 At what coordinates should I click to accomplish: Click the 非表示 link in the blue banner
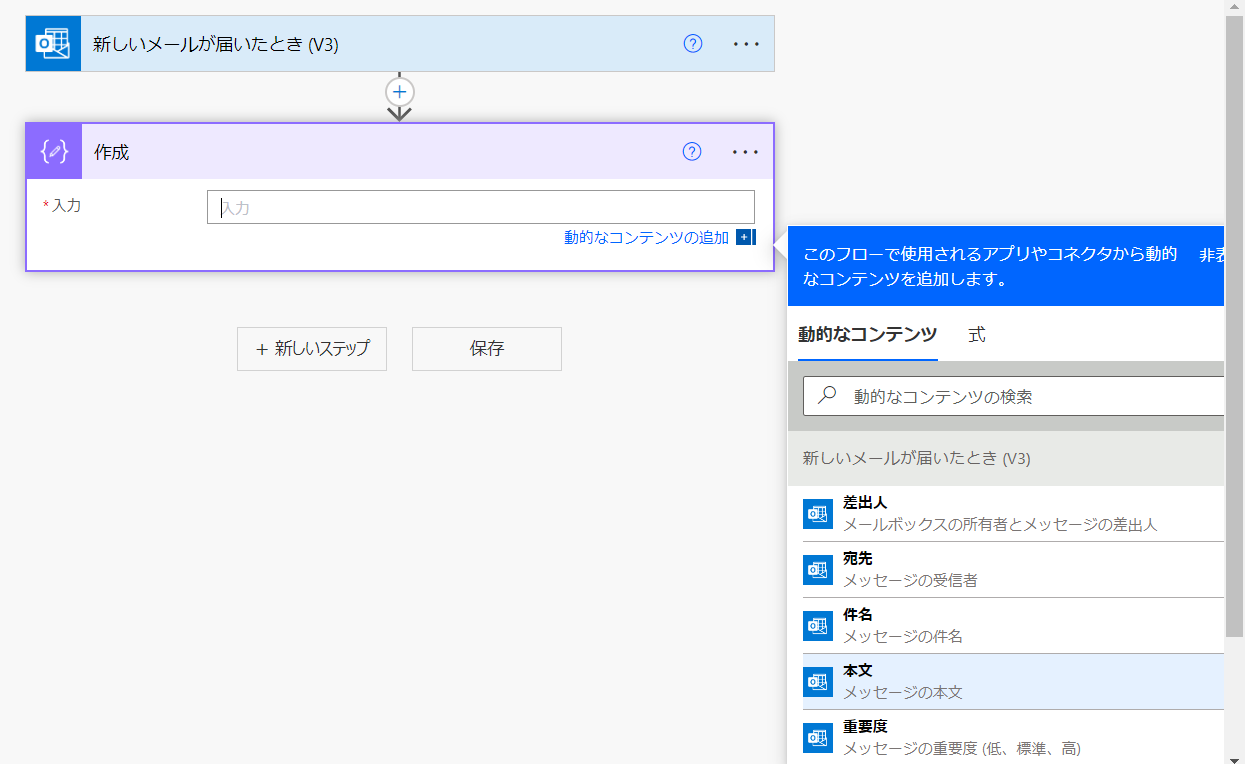(1212, 255)
